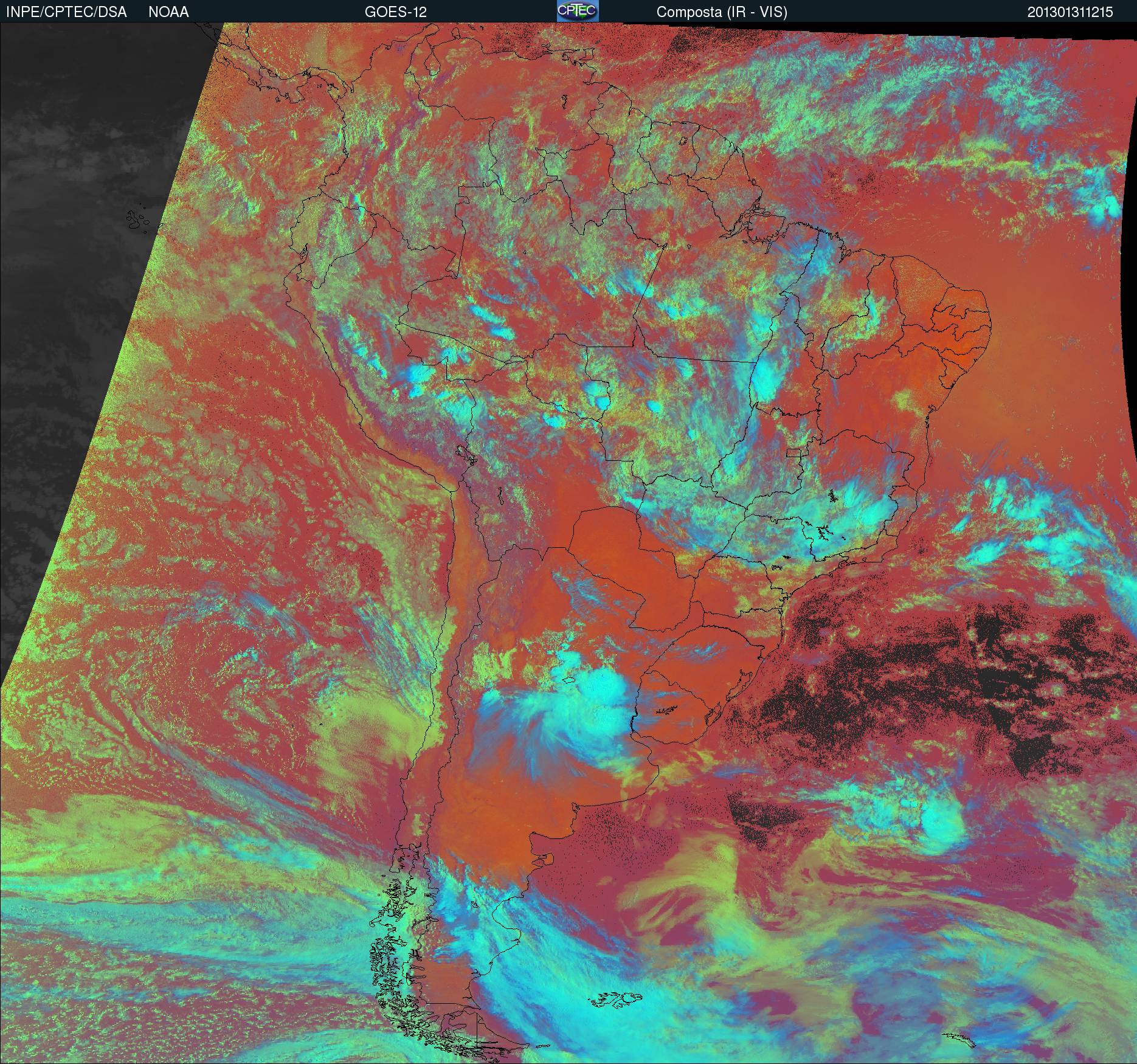Click the 'Composta (IR - VIS)' title
The image size is (1137, 1064).
point(722,12)
